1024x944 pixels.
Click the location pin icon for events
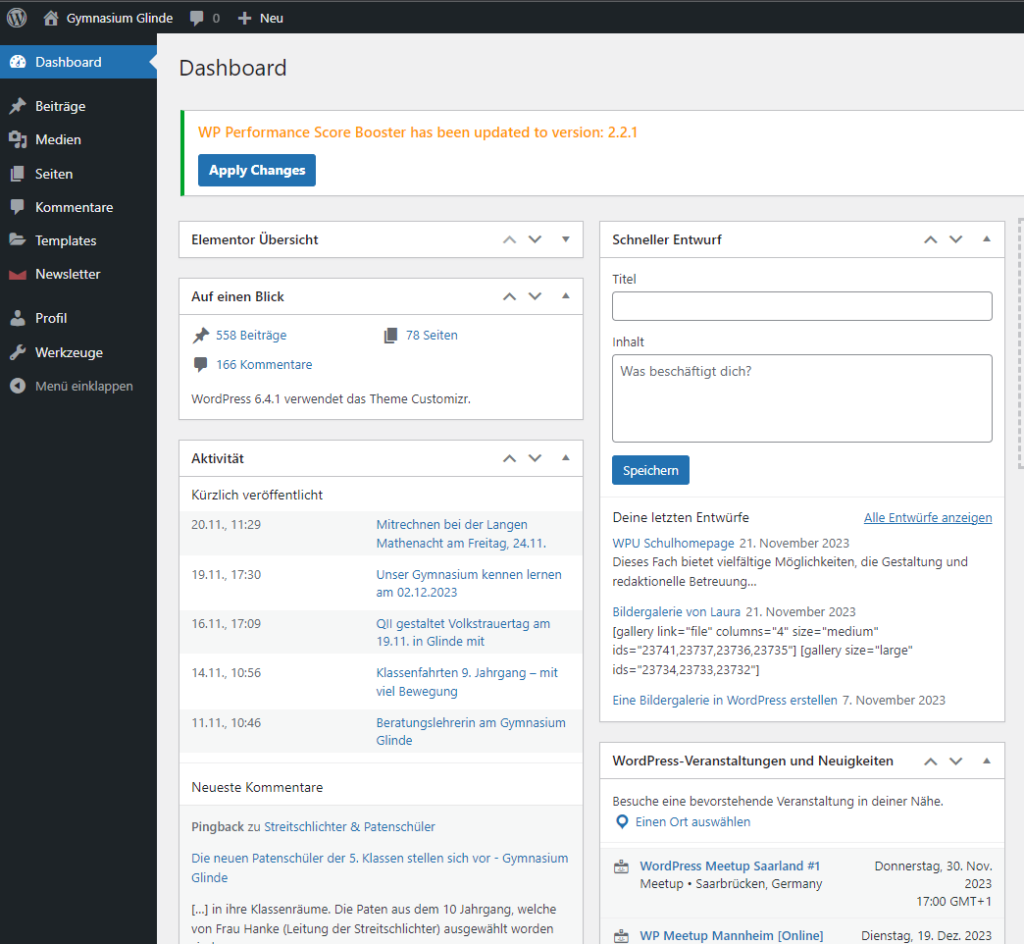622,822
